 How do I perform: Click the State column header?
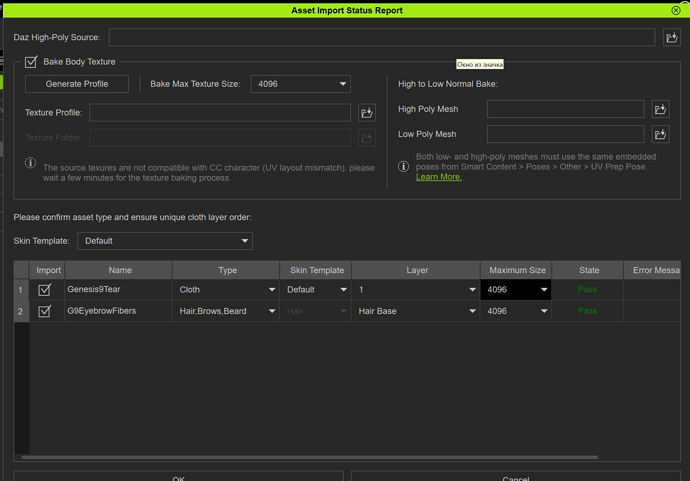tap(588, 270)
